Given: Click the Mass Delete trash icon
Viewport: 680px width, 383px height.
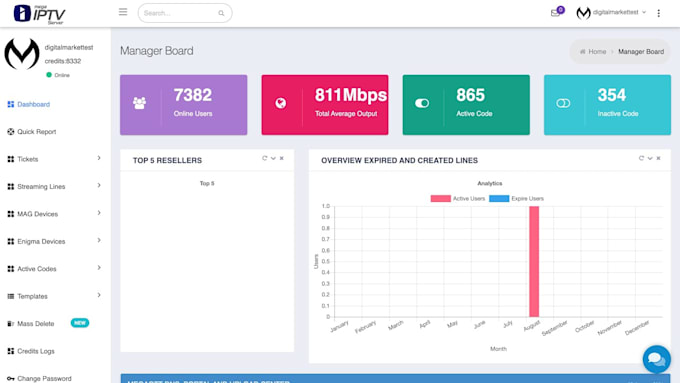Looking at the screenshot, I should [10, 324].
